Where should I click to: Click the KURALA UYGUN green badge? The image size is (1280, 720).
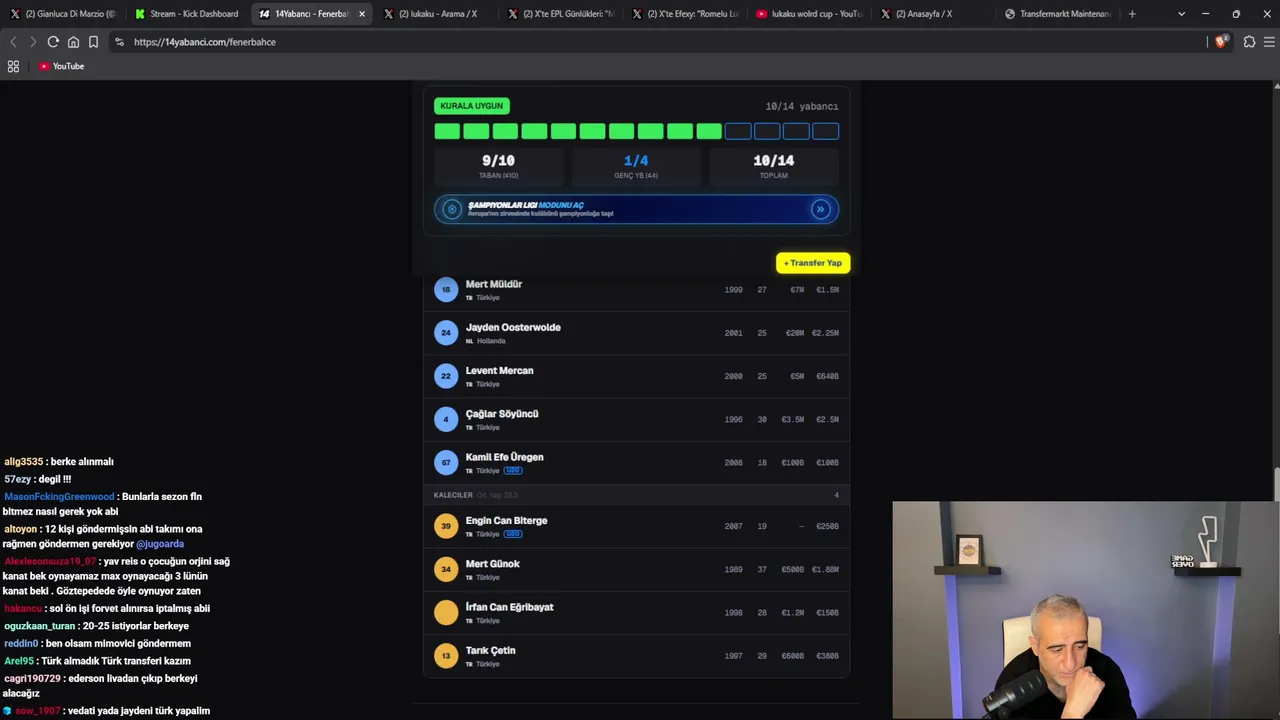pos(472,106)
